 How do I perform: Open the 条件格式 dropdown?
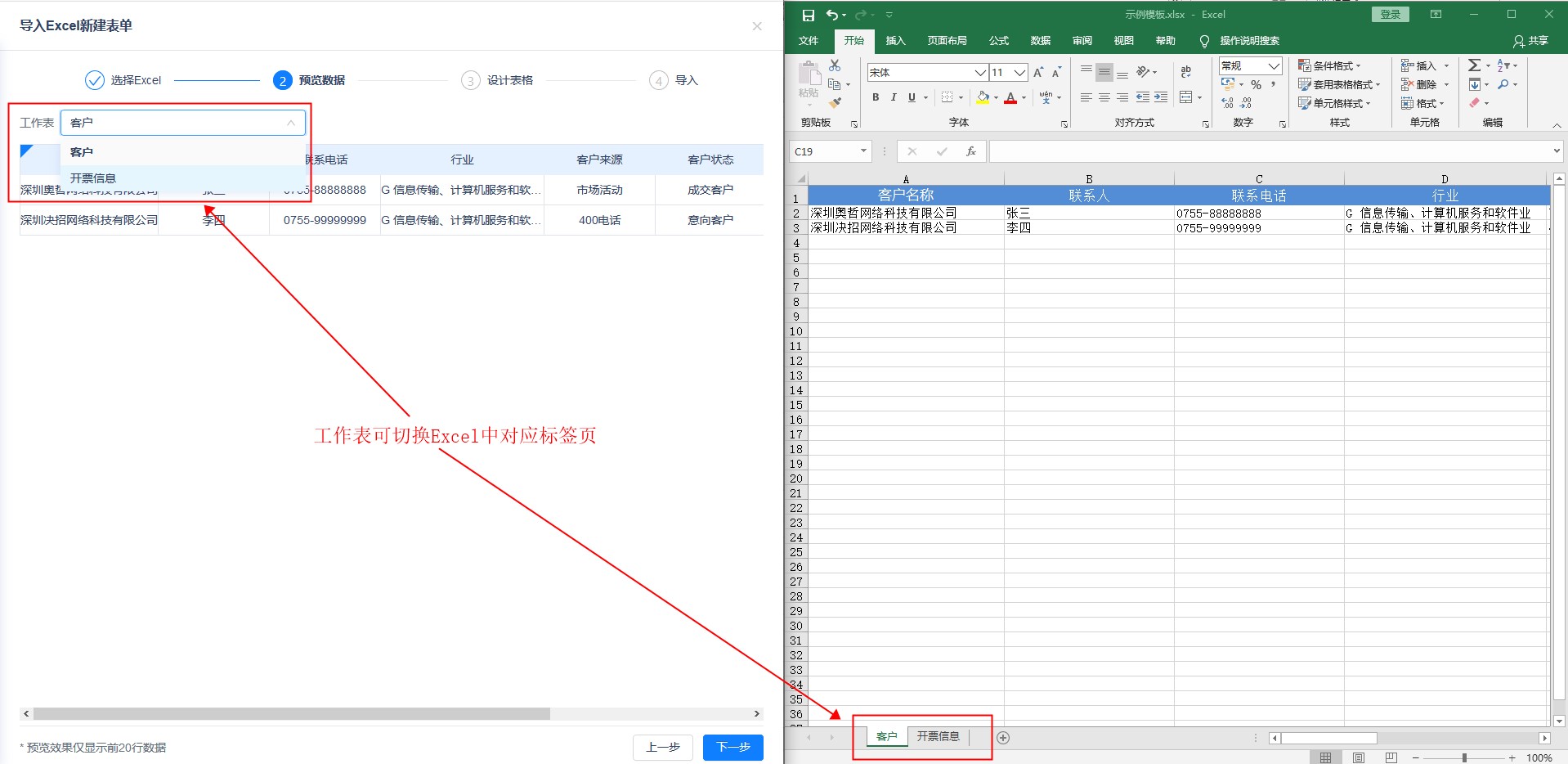(x=1329, y=65)
